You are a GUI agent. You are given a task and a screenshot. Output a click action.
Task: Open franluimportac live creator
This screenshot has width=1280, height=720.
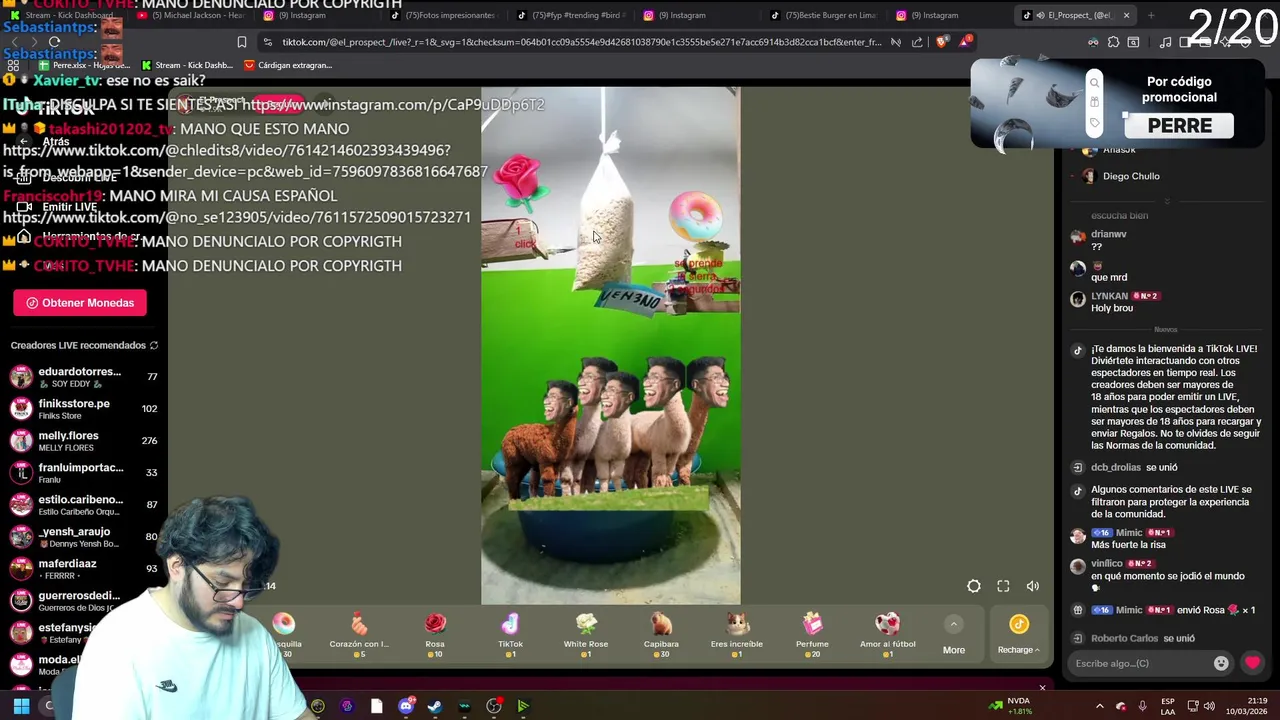point(82,473)
